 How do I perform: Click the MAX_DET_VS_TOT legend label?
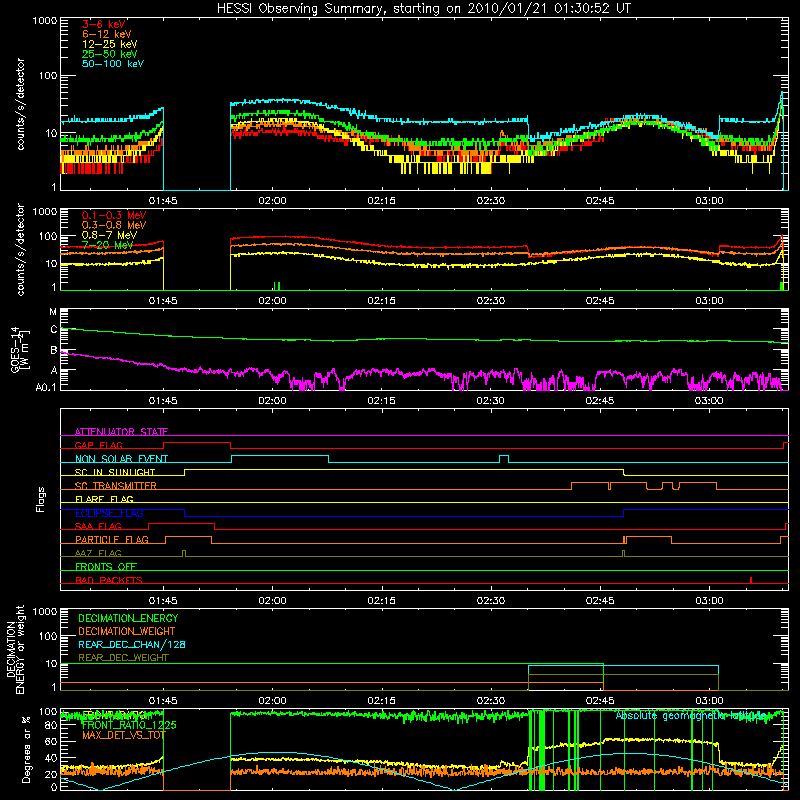(x=124, y=735)
